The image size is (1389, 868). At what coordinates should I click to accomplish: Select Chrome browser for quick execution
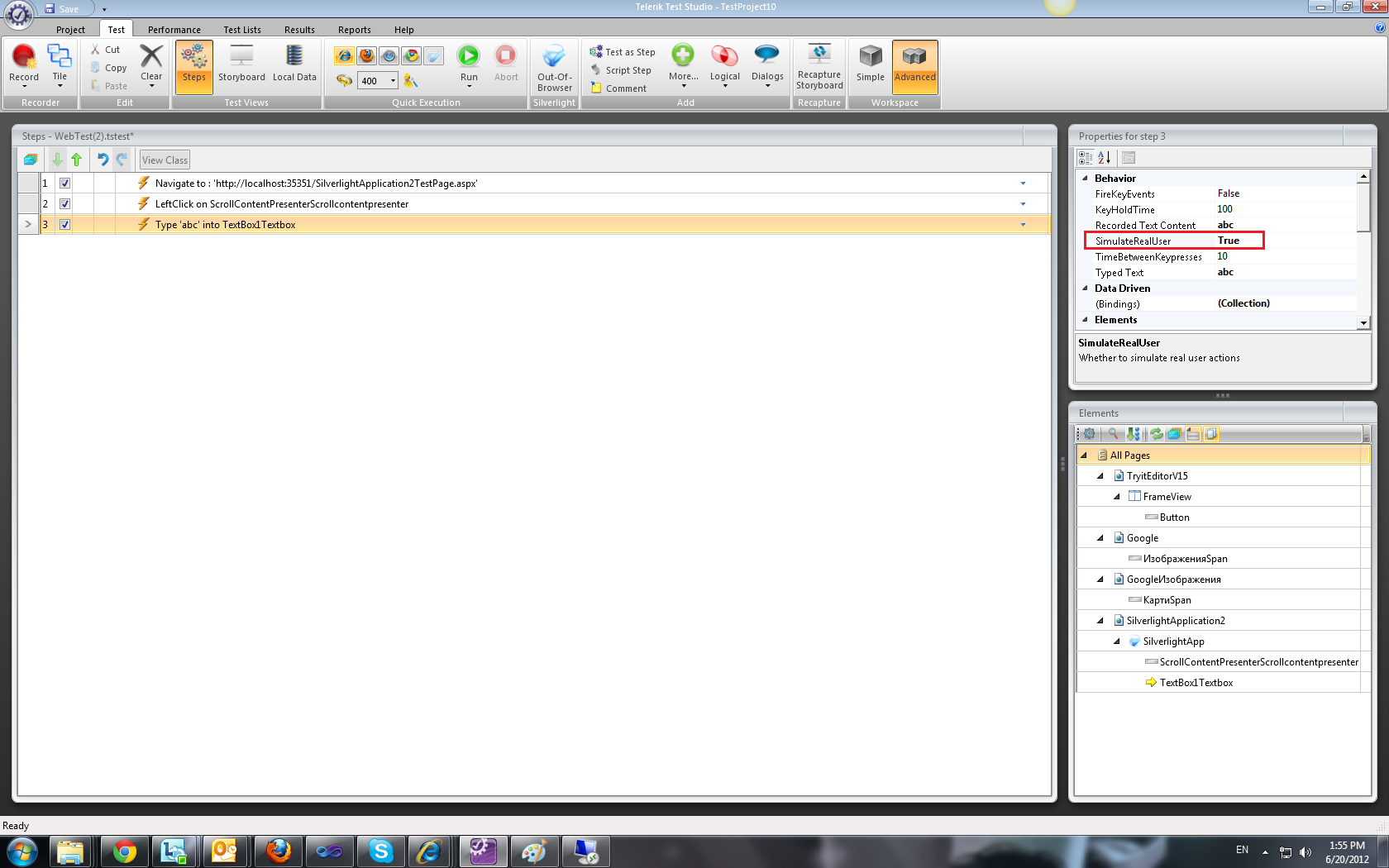411,55
